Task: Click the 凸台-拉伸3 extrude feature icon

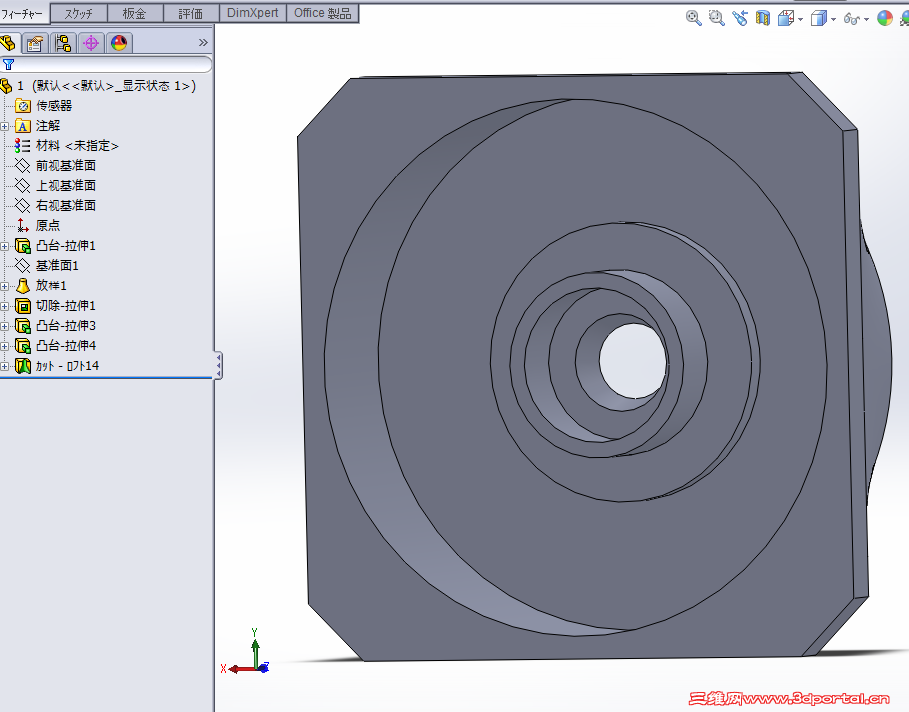Action: point(23,326)
